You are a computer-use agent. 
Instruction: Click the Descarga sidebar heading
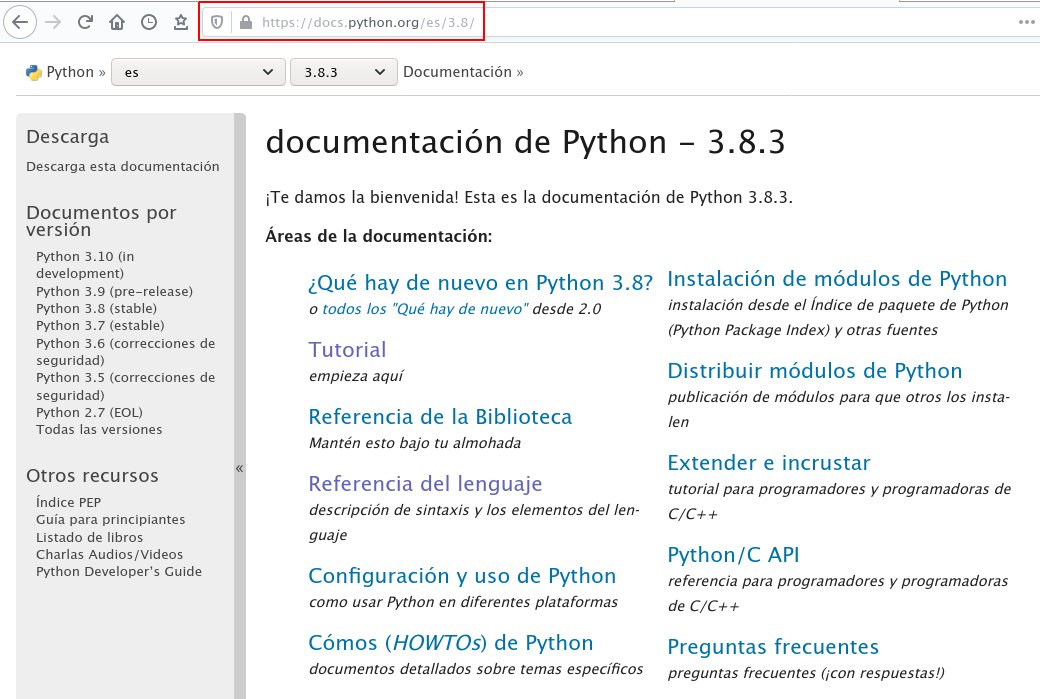(x=68, y=137)
